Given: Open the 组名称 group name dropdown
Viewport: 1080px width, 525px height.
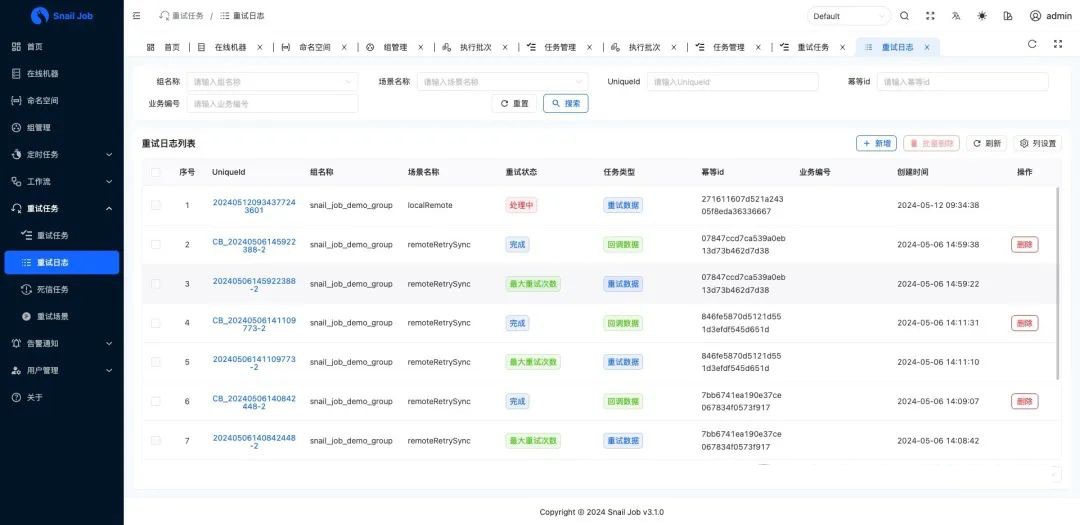Looking at the screenshot, I should point(272,82).
